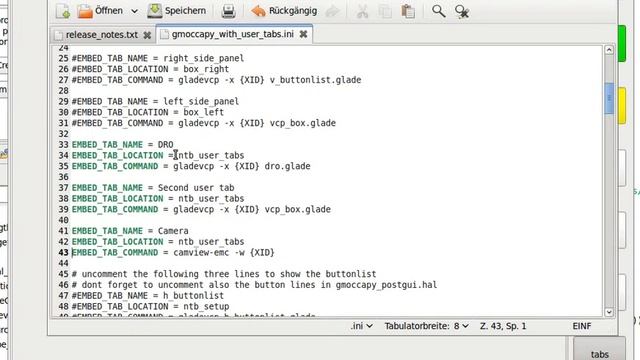Click line 33 EMBED_TAB_NAME = DRO
640x360 pixels.
point(122,144)
